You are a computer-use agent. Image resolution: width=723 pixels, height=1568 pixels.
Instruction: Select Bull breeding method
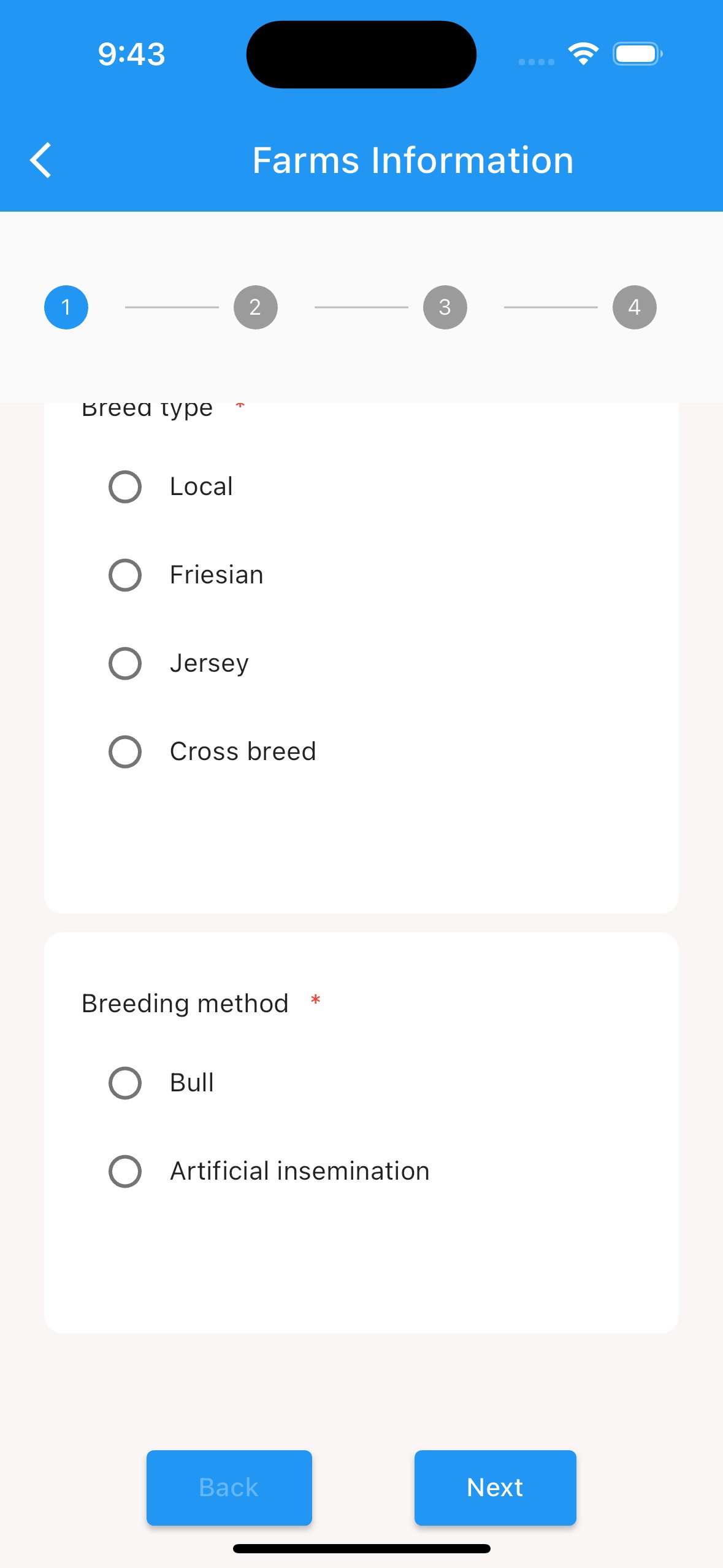point(125,1083)
